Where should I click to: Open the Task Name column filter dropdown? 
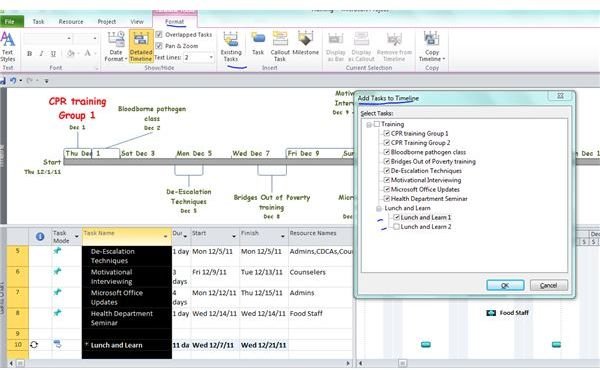[165, 236]
